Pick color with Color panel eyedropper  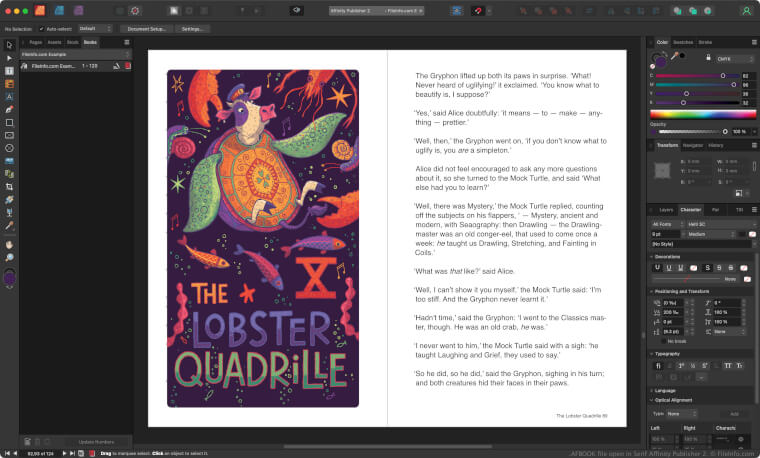coord(674,56)
